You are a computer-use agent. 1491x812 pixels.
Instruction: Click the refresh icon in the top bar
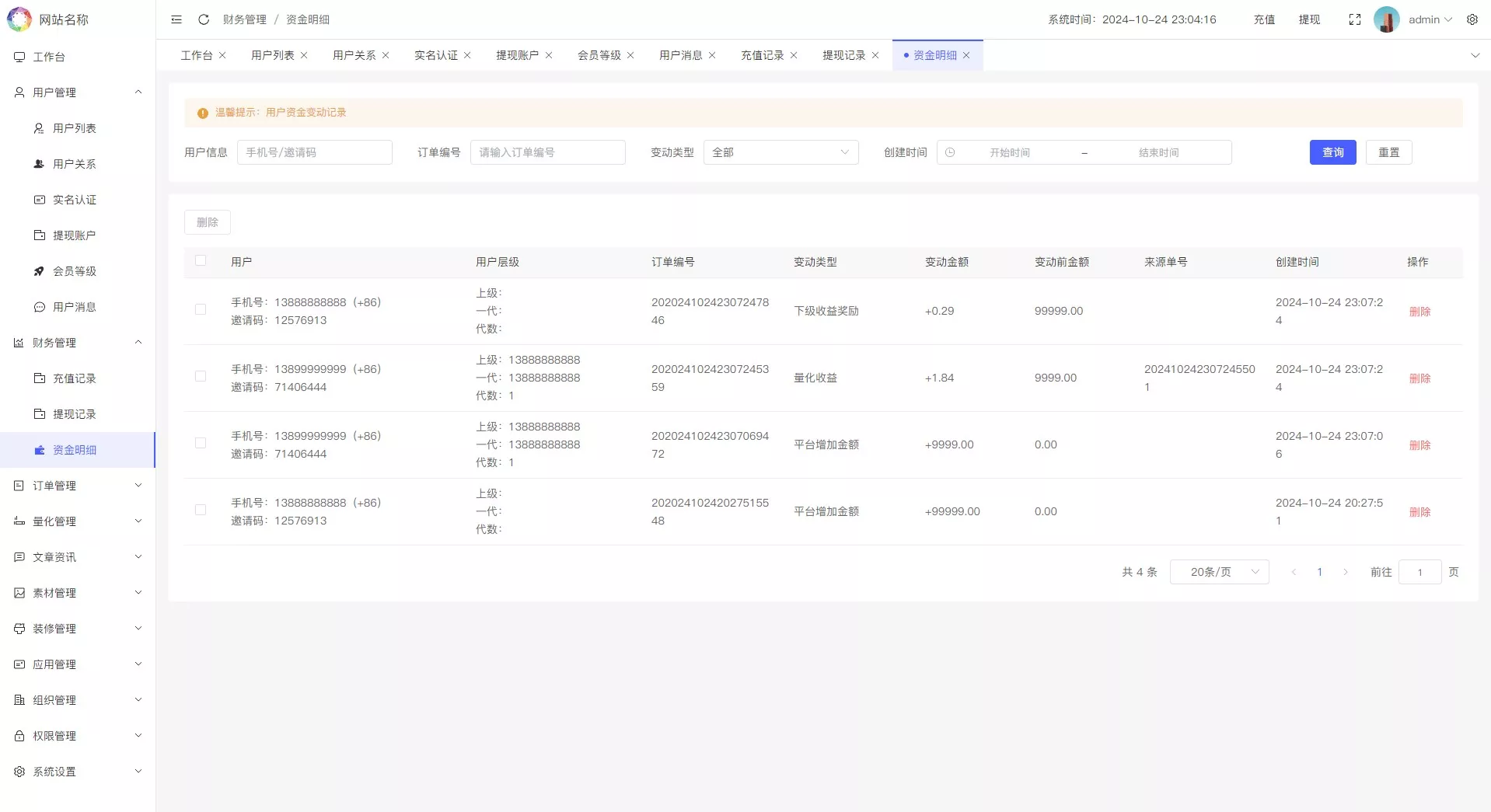(203, 19)
